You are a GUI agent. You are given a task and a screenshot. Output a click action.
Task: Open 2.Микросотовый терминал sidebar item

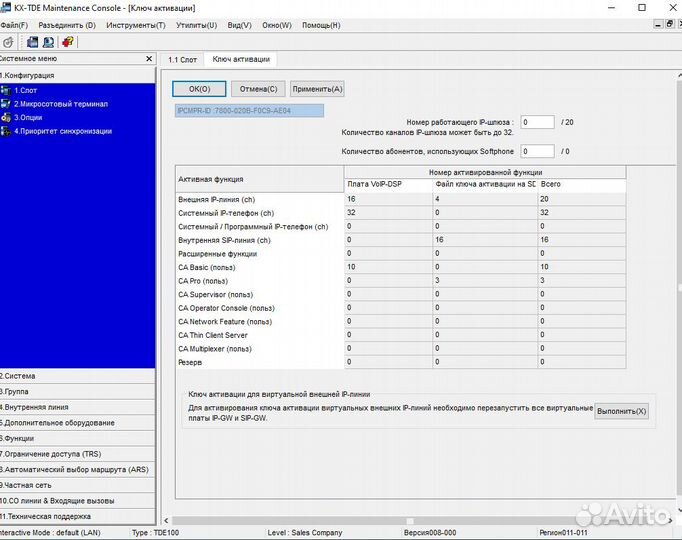click(60, 104)
